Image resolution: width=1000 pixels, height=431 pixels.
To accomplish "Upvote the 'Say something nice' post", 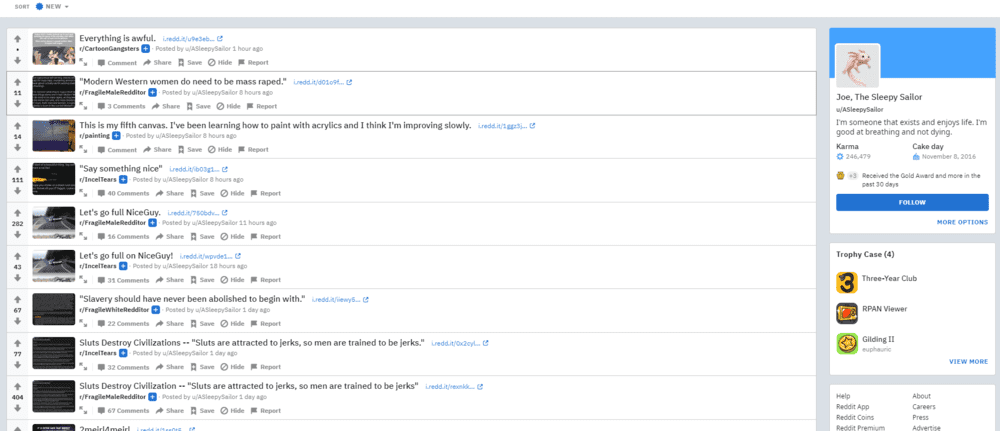I will pos(18,169).
